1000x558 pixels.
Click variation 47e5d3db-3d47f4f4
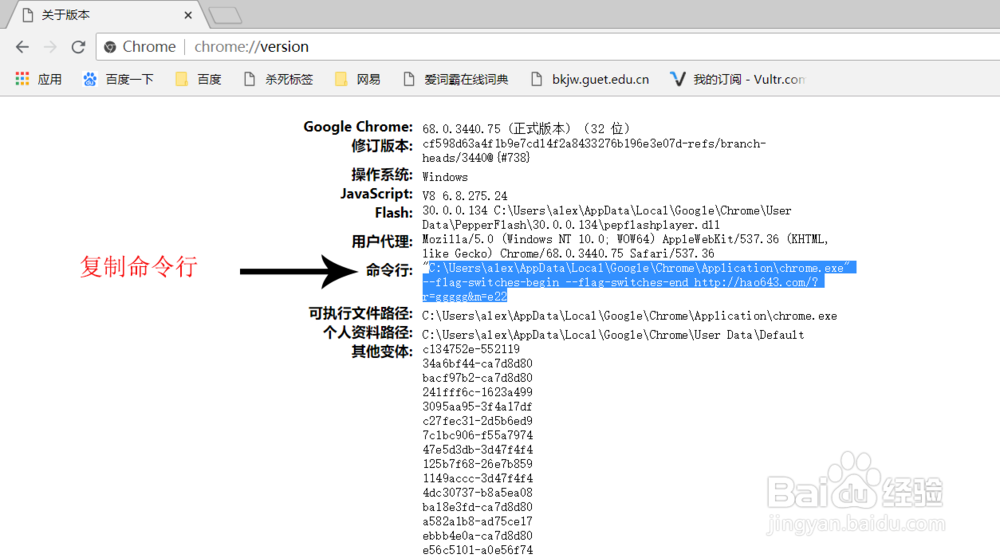click(477, 450)
